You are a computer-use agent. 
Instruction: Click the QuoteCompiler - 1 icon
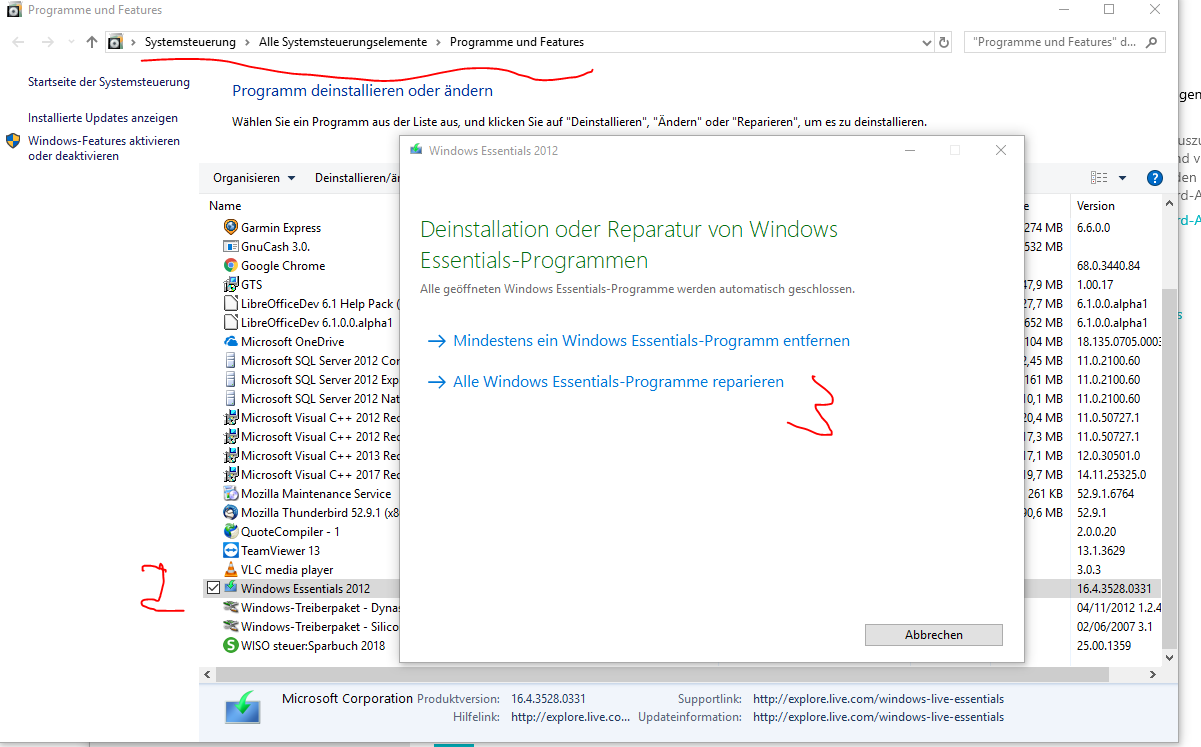[x=231, y=531]
